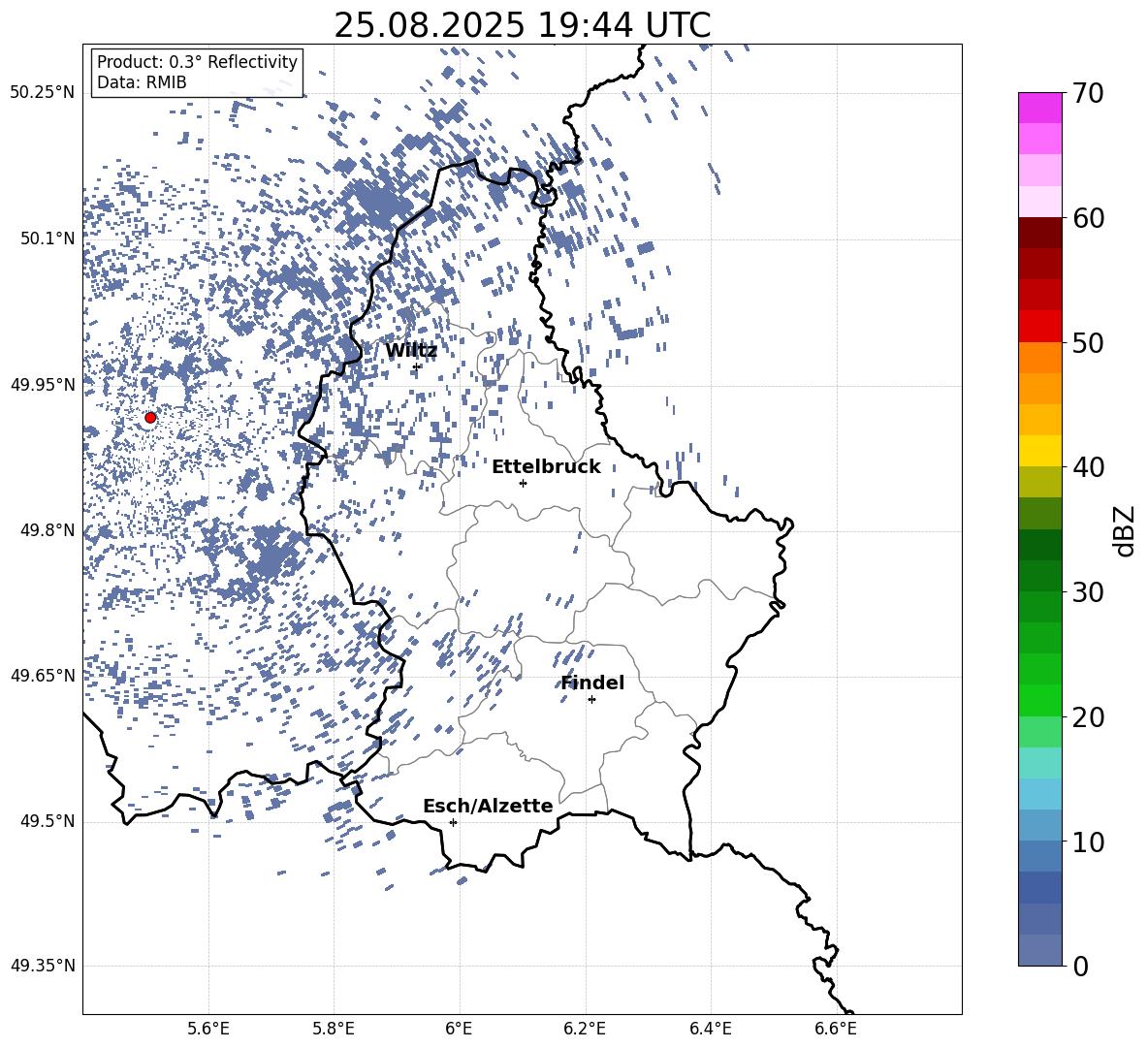Click the Findel location cross marker
1148x1048 pixels.
(591, 699)
